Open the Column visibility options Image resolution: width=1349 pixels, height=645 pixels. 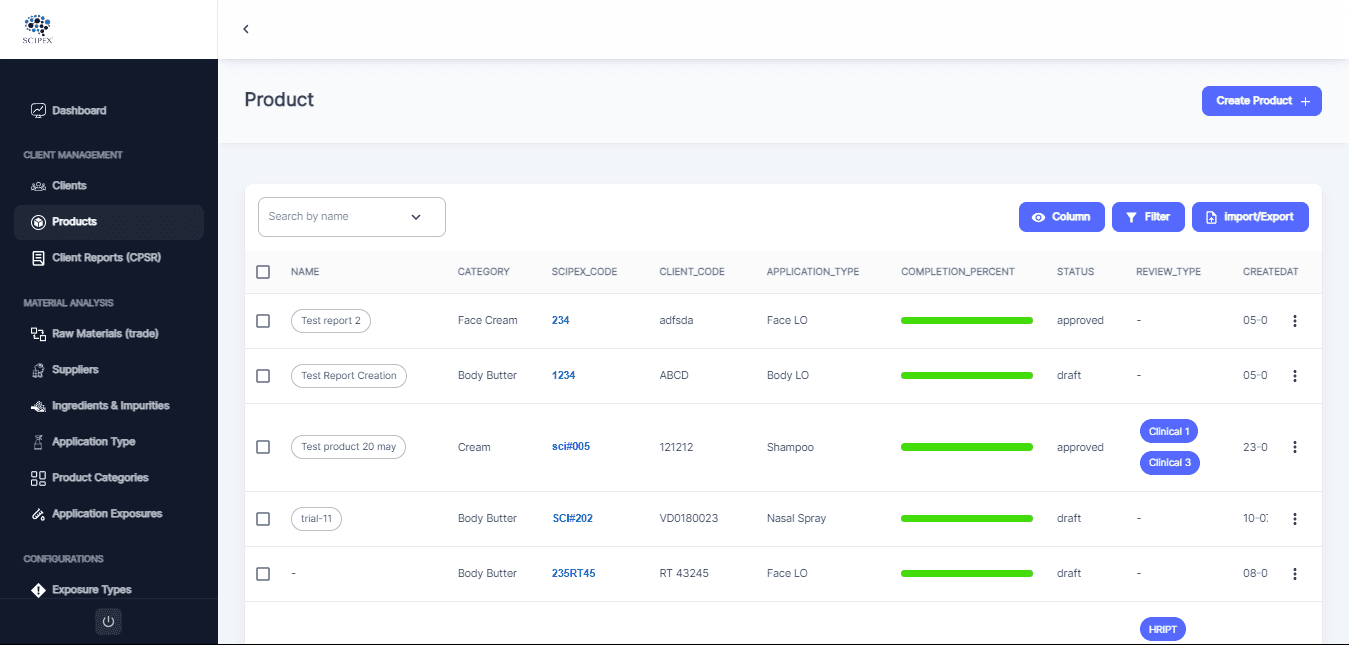(x=1062, y=217)
